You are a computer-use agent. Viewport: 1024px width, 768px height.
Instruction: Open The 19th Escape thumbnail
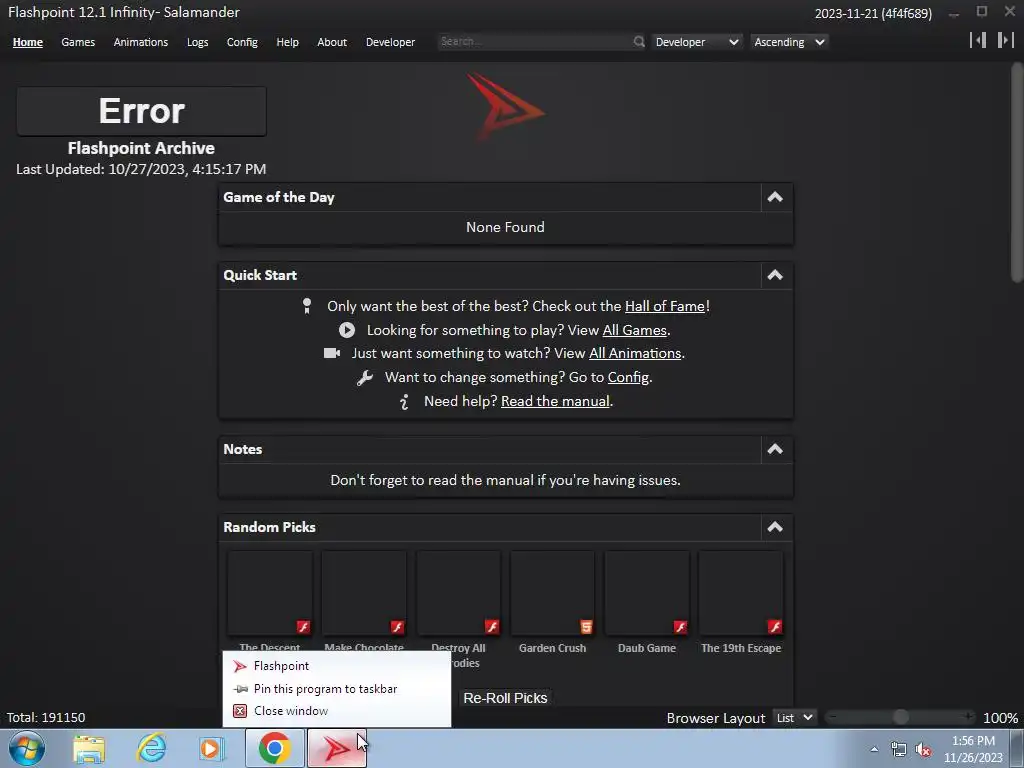coord(741,593)
